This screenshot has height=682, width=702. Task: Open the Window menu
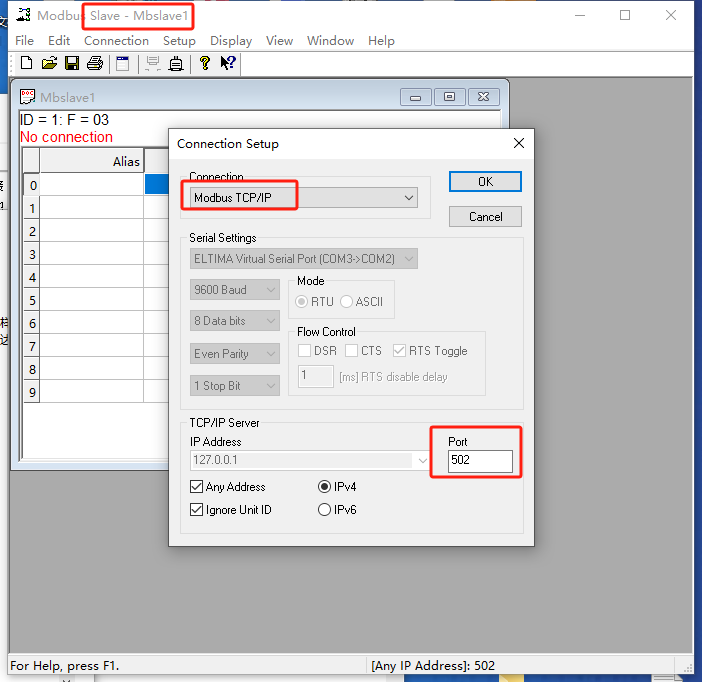click(x=330, y=41)
